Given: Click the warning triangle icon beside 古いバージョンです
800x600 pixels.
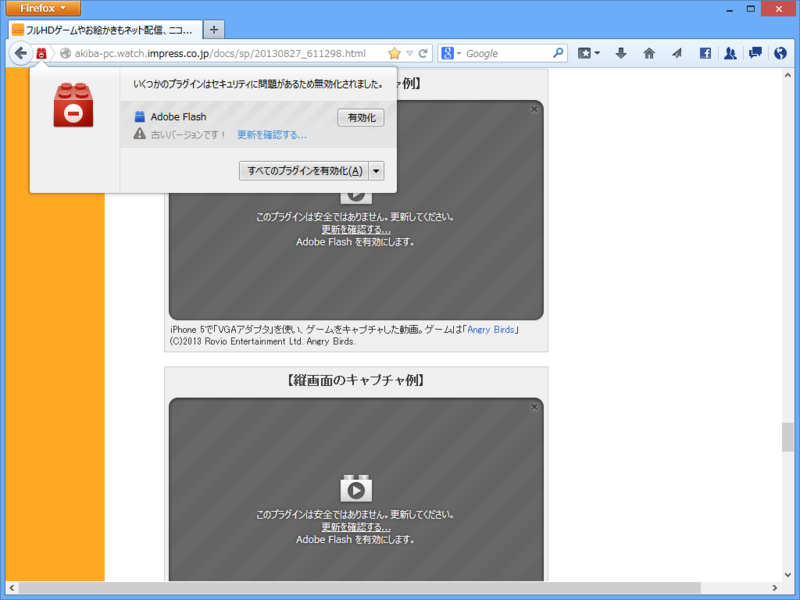Looking at the screenshot, I should point(140,134).
